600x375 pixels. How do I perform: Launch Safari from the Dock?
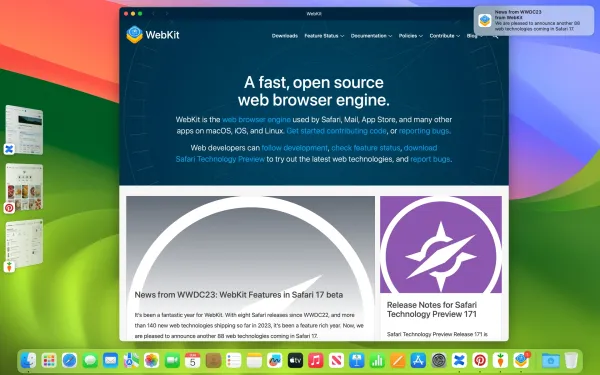tap(69, 360)
